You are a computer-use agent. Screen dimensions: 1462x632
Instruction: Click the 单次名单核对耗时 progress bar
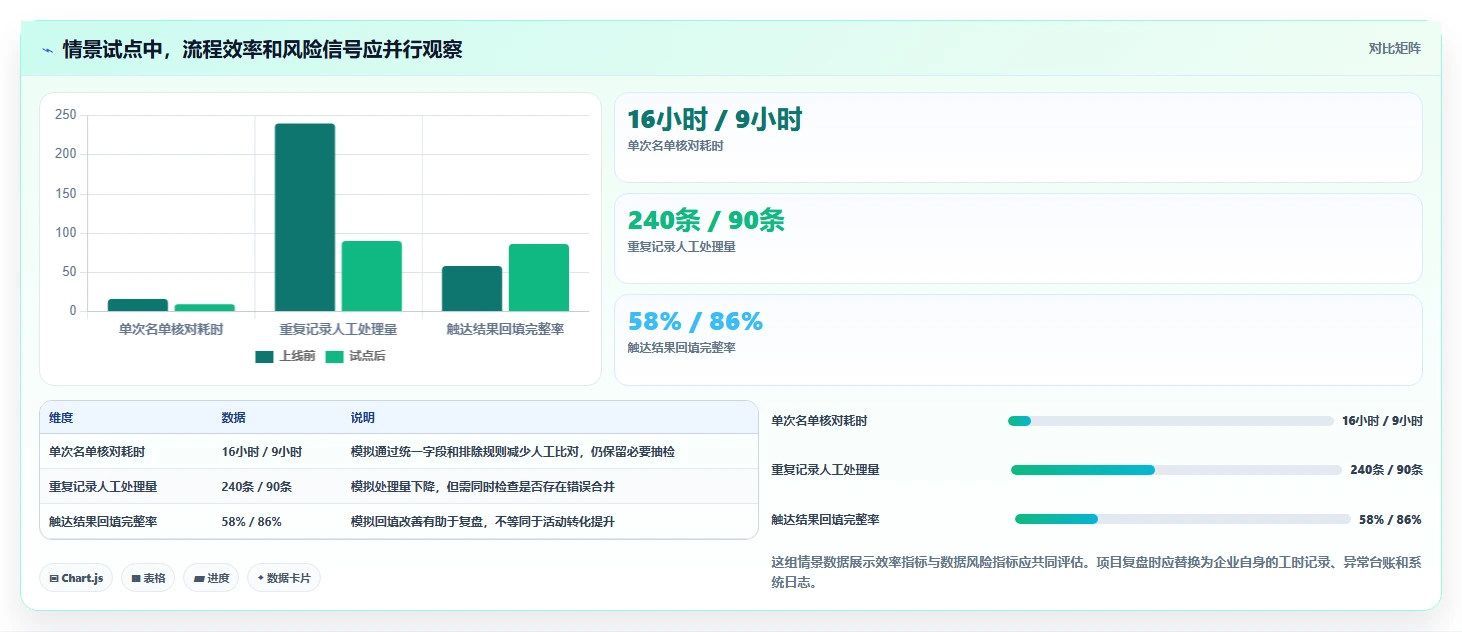click(1171, 421)
